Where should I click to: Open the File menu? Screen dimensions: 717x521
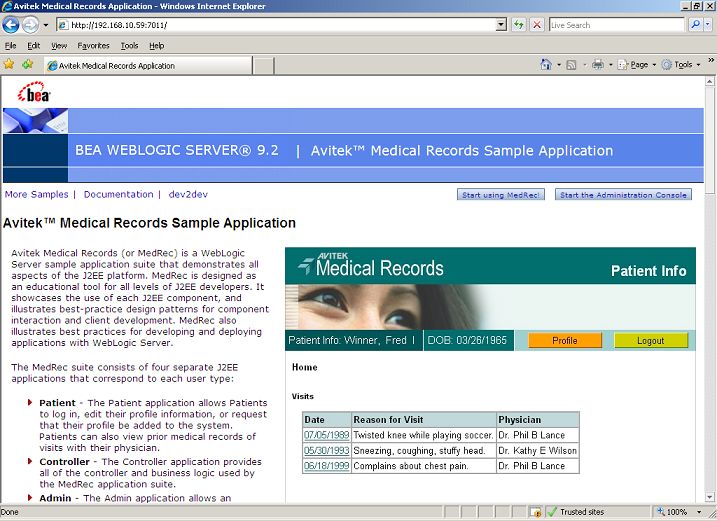pos(11,46)
